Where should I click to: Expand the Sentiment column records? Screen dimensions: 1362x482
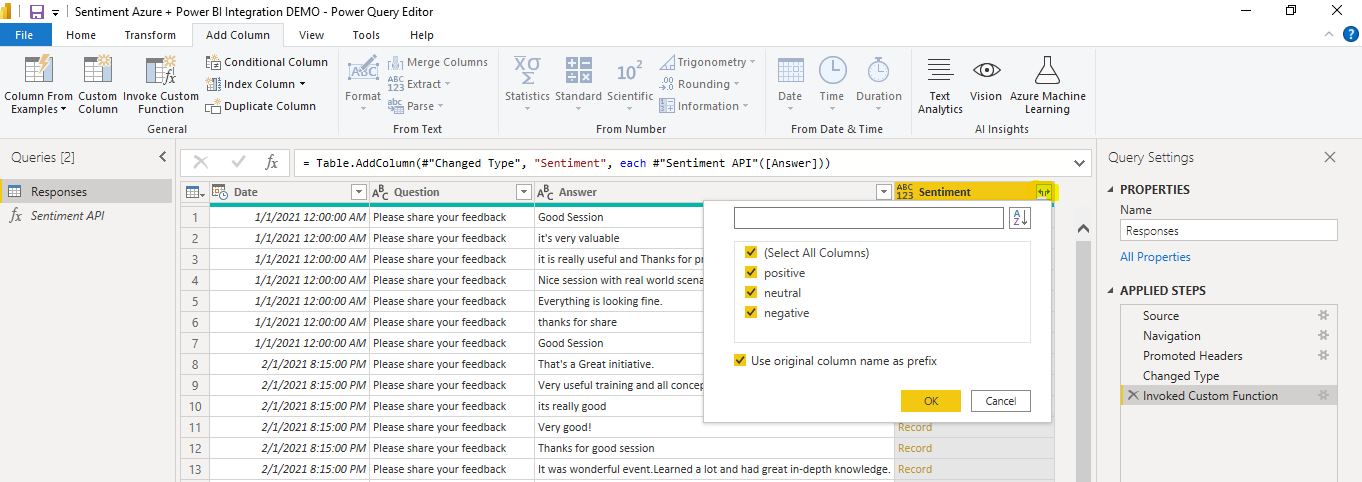pos(1044,192)
